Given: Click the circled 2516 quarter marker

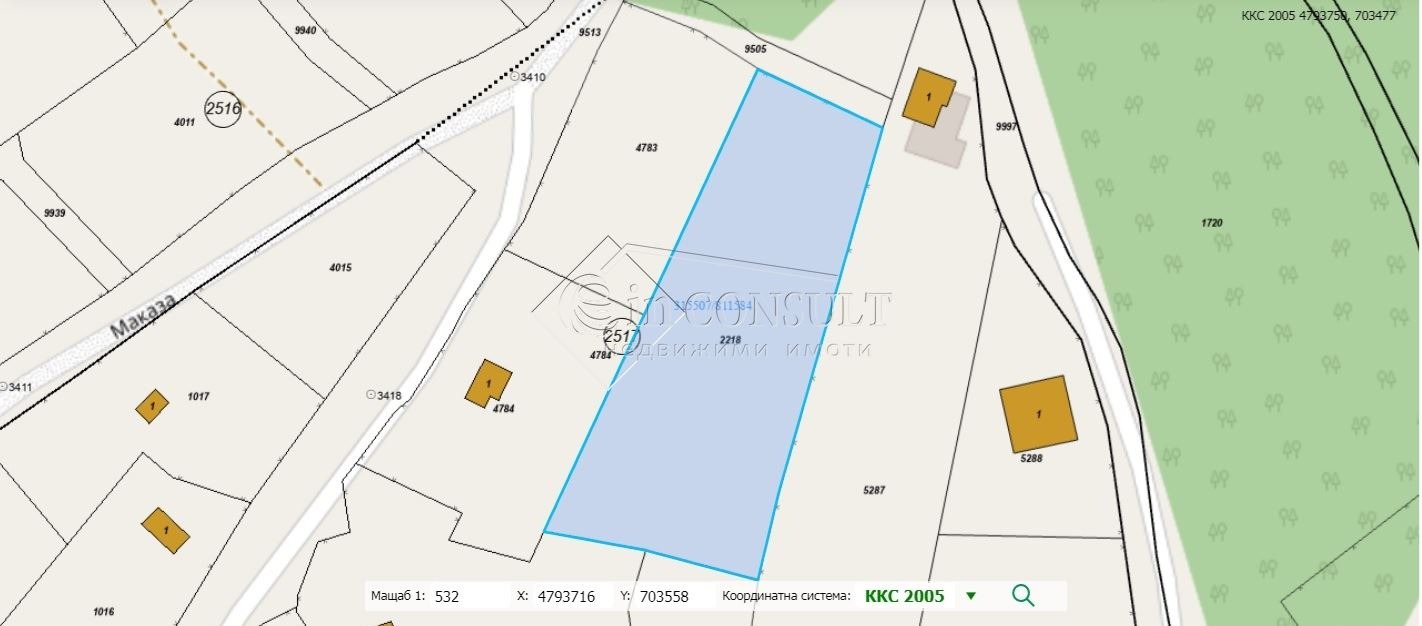Looking at the screenshot, I should [223, 109].
